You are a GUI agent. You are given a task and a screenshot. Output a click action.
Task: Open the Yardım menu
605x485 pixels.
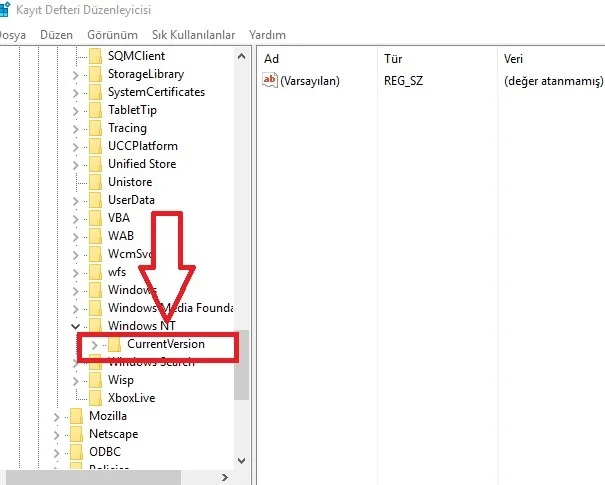coord(266,34)
